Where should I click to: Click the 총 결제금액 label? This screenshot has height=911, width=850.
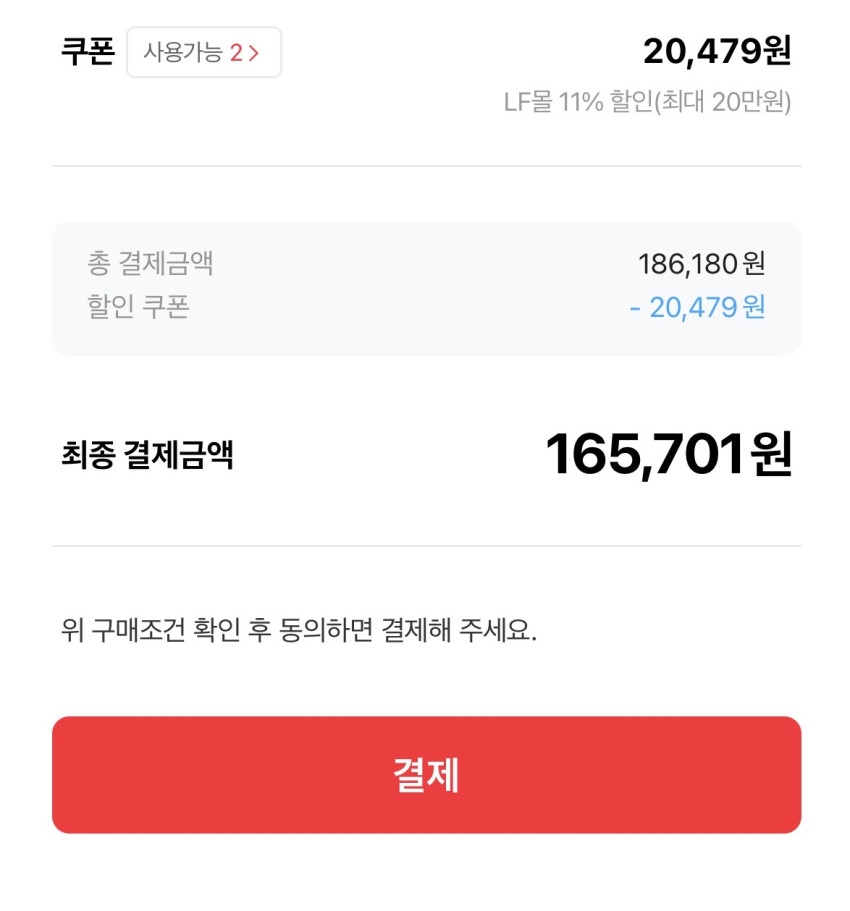150,264
